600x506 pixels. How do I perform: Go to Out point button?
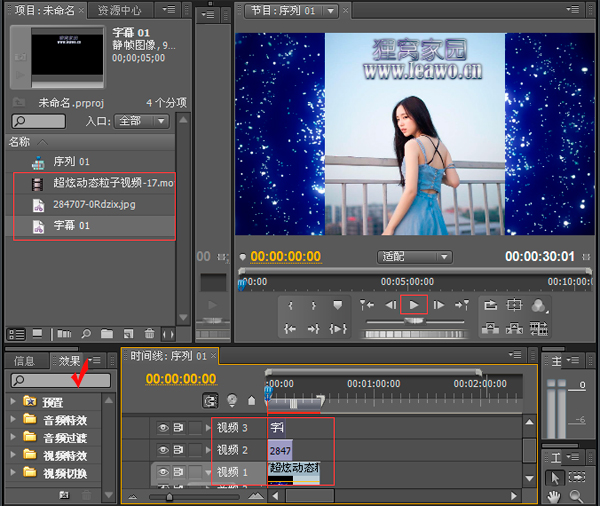[313, 328]
